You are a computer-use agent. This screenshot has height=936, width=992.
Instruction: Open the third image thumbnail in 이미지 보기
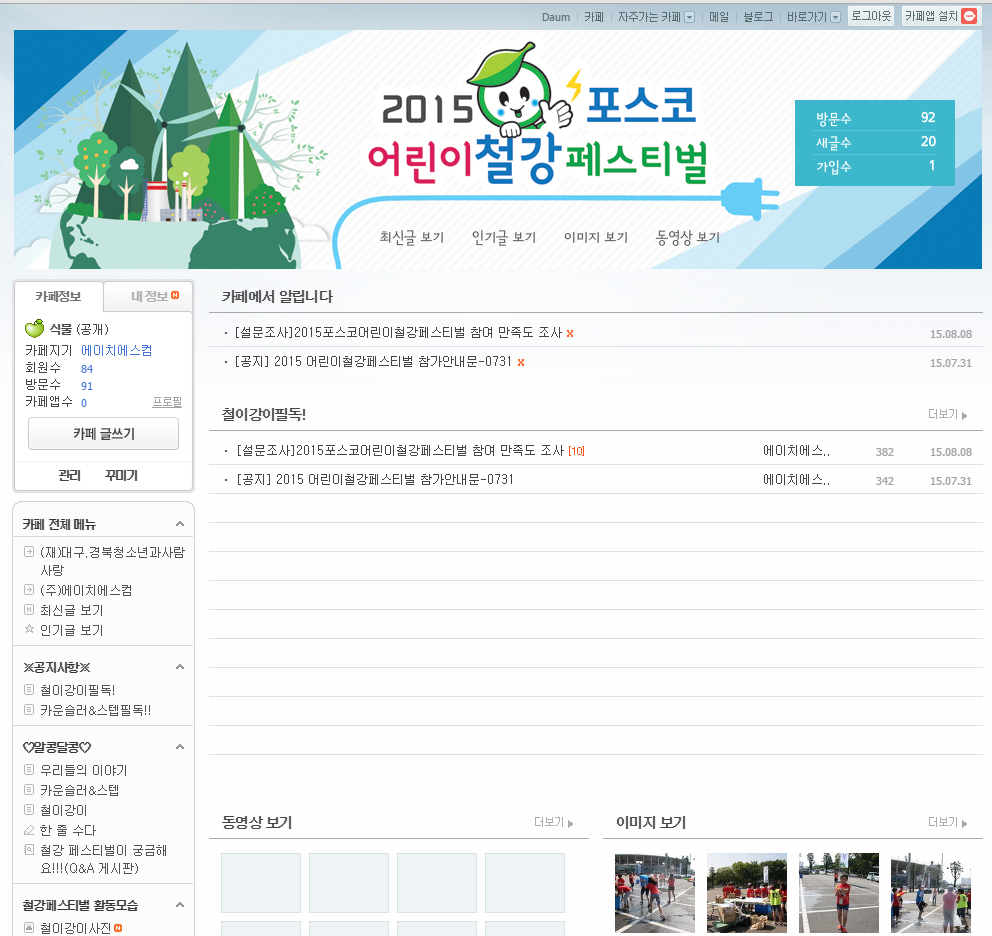[x=839, y=892]
